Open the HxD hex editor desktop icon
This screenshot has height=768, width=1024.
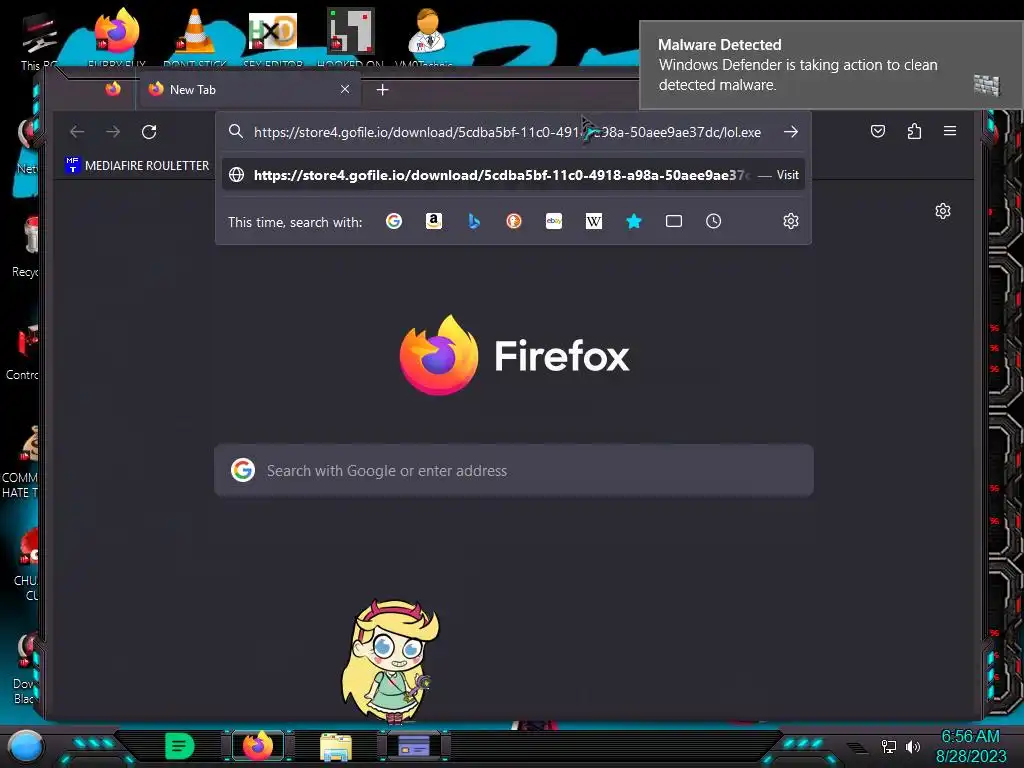coord(273,31)
